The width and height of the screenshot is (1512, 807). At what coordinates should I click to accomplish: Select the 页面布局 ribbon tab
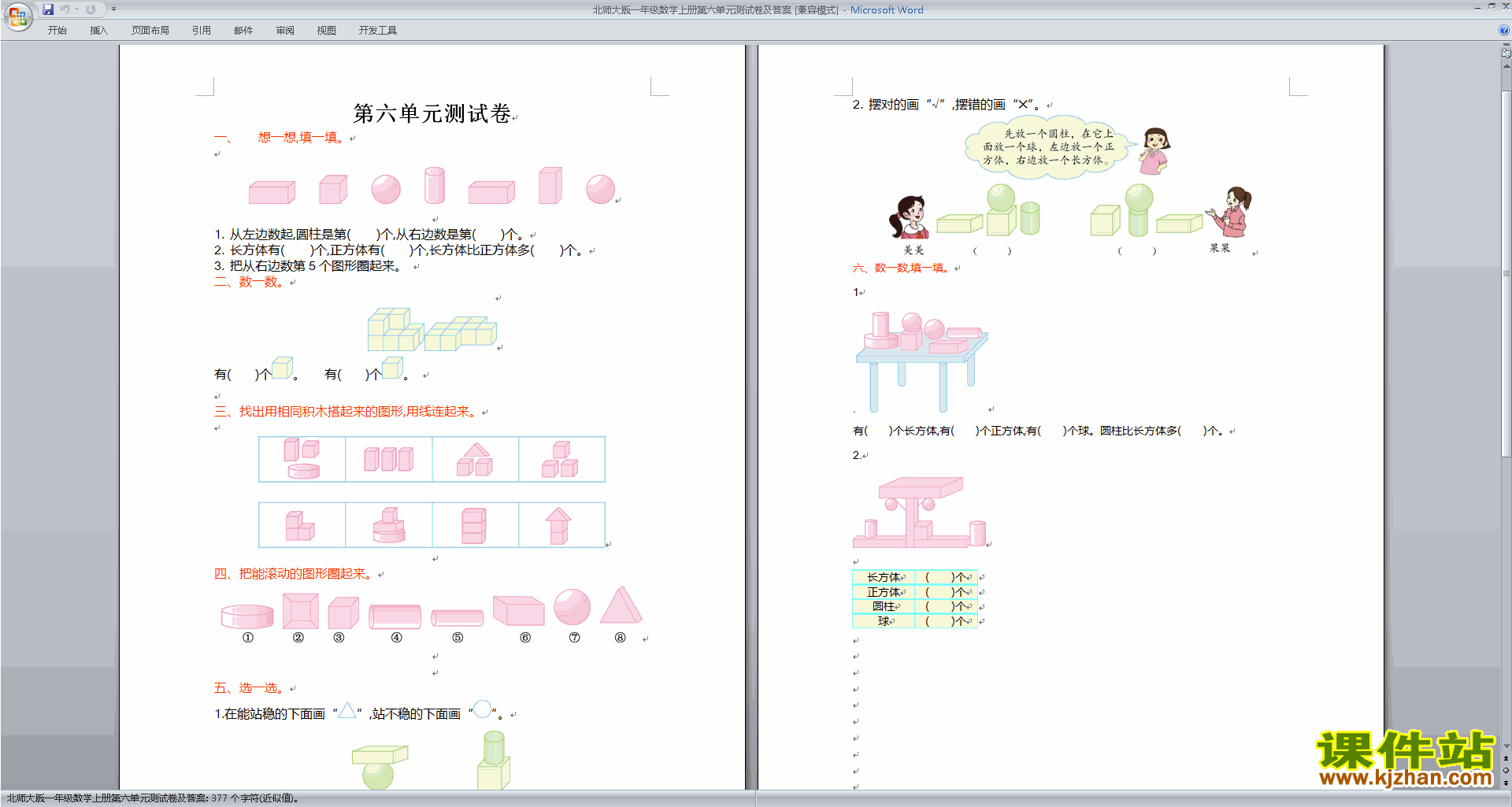coord(150,31)
